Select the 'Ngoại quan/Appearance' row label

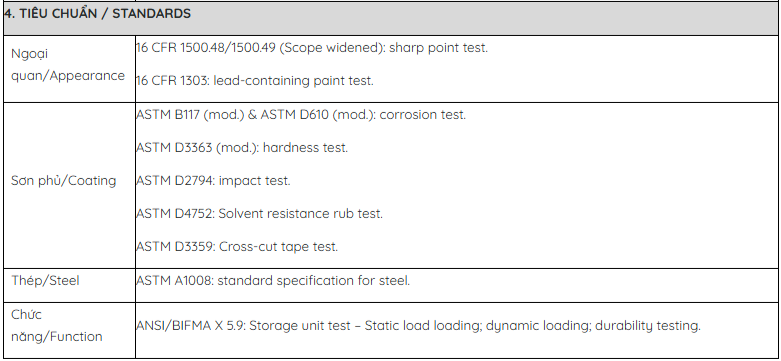click(68, 65)
